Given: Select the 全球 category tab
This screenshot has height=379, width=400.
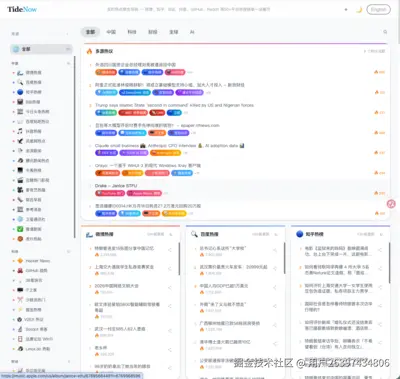Looking at the screenshot, I should coord(173,32).
